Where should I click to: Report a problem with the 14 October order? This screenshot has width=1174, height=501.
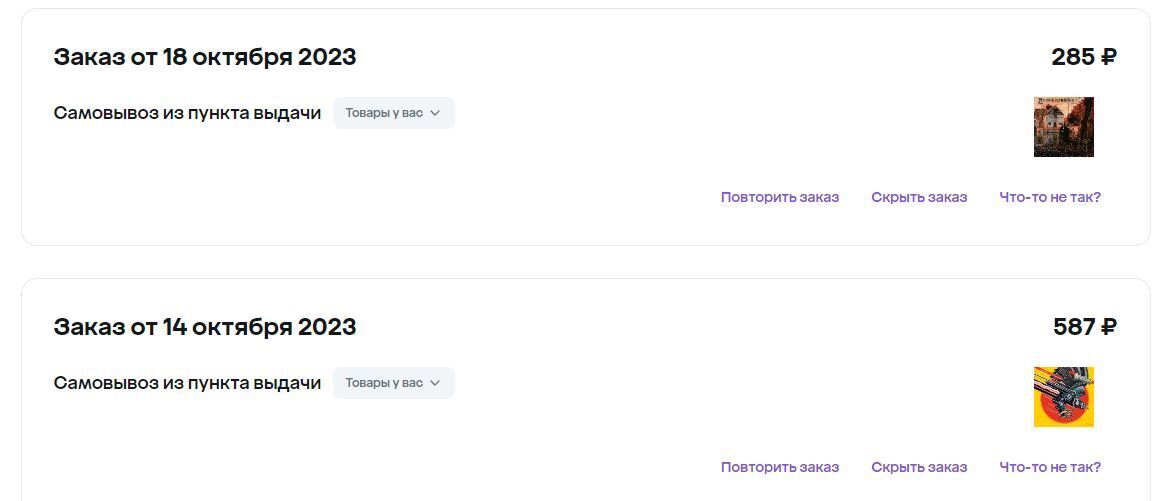point(1050,467)
